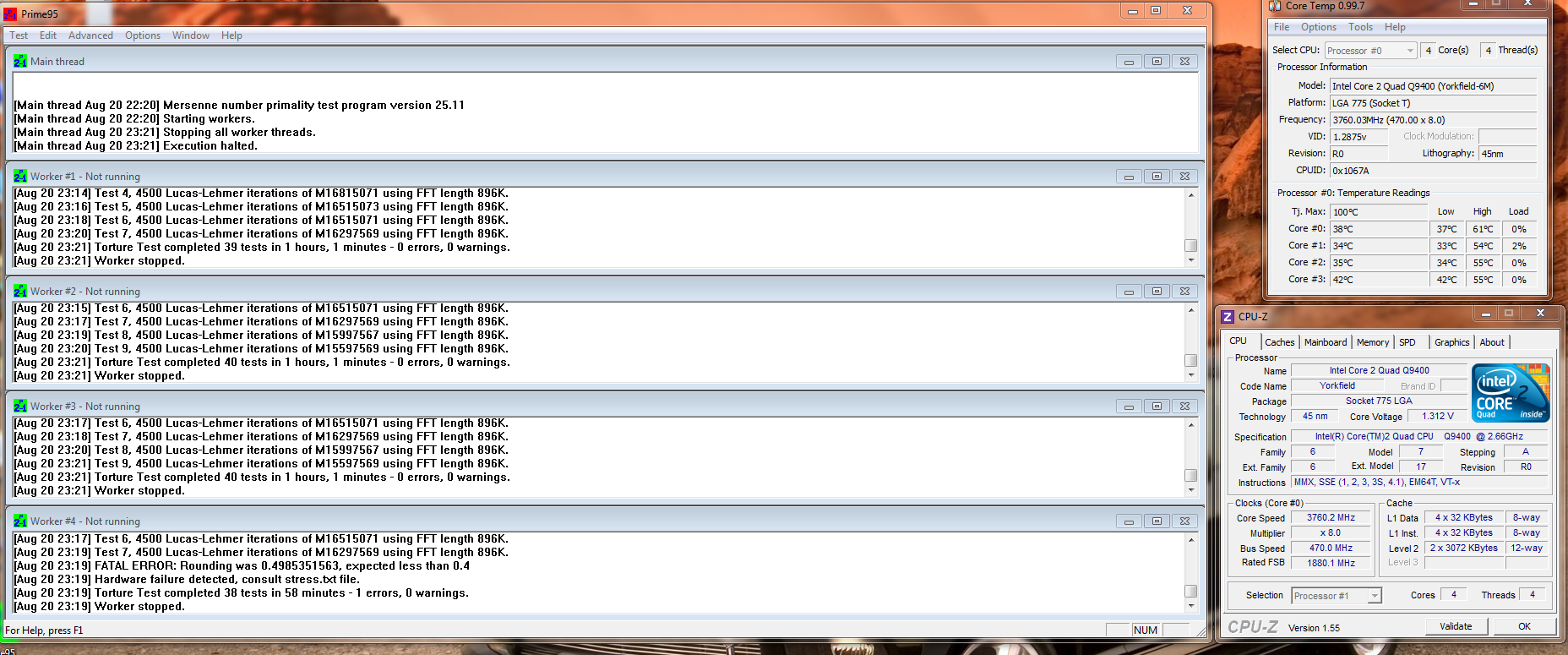The image size is (1568, 655).
Task: Click the Worker #2 window icon
Action: (x=20, y=291)
